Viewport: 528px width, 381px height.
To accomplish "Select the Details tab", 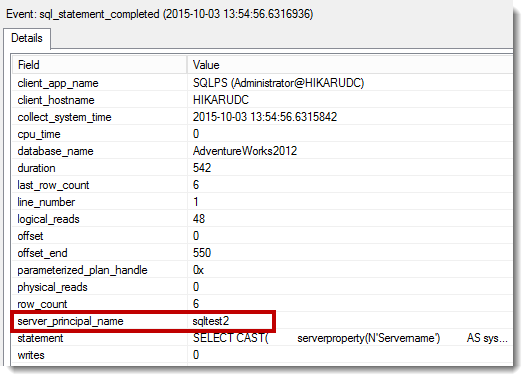I will tap(27, 38).
